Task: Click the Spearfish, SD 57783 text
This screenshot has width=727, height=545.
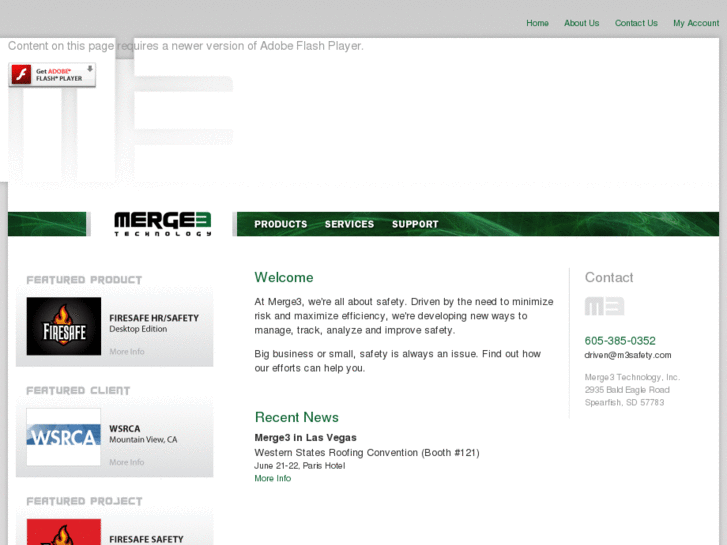Action: pos(624,403)
